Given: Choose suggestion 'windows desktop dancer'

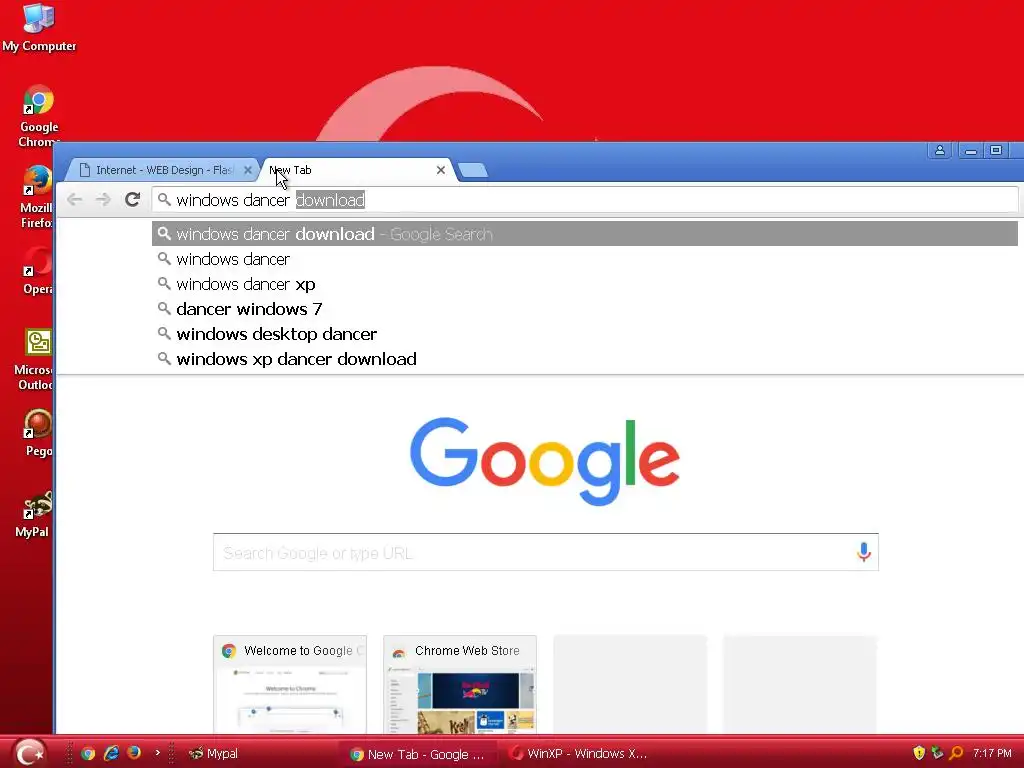Looking at the screenshot, I should point(584,334).
